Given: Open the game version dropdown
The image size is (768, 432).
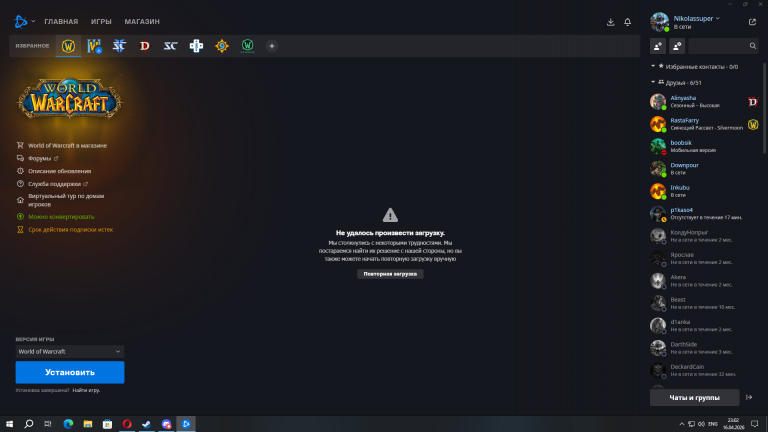Looking at the screenshot, I should point(70,351).
